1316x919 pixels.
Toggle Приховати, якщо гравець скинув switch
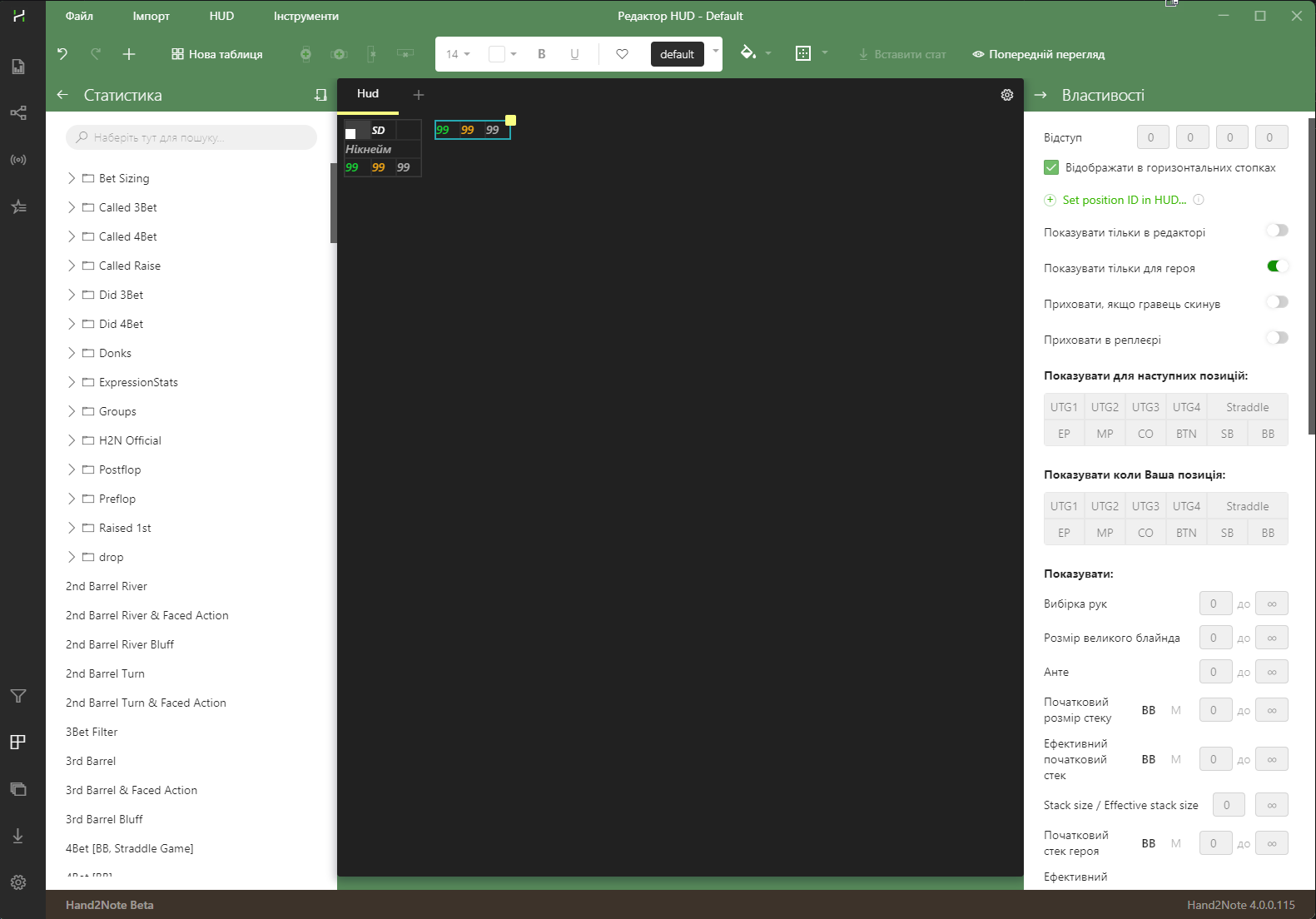(1277, 302)
